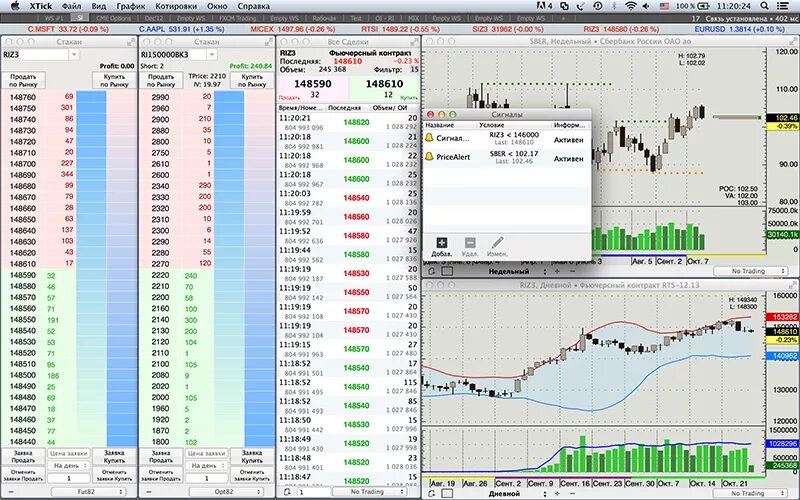
Task: Open Fut82 account dropdown
Action: point(88,492)
